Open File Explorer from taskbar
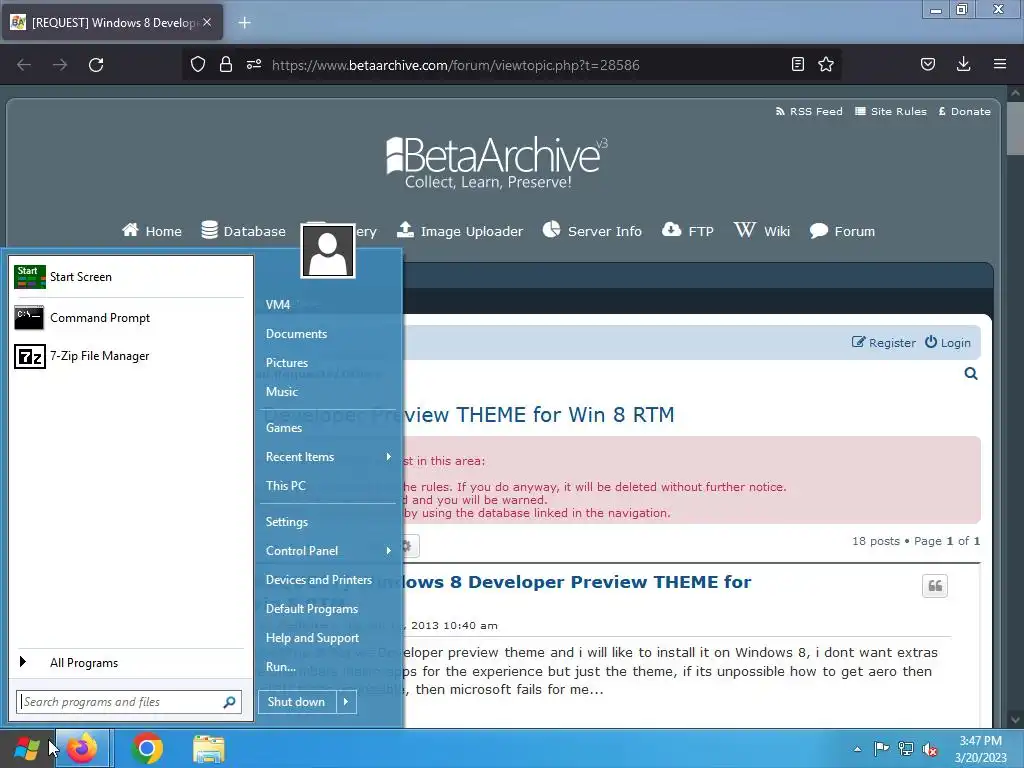This screenshot has height=768, width=1024. point(208,748)
